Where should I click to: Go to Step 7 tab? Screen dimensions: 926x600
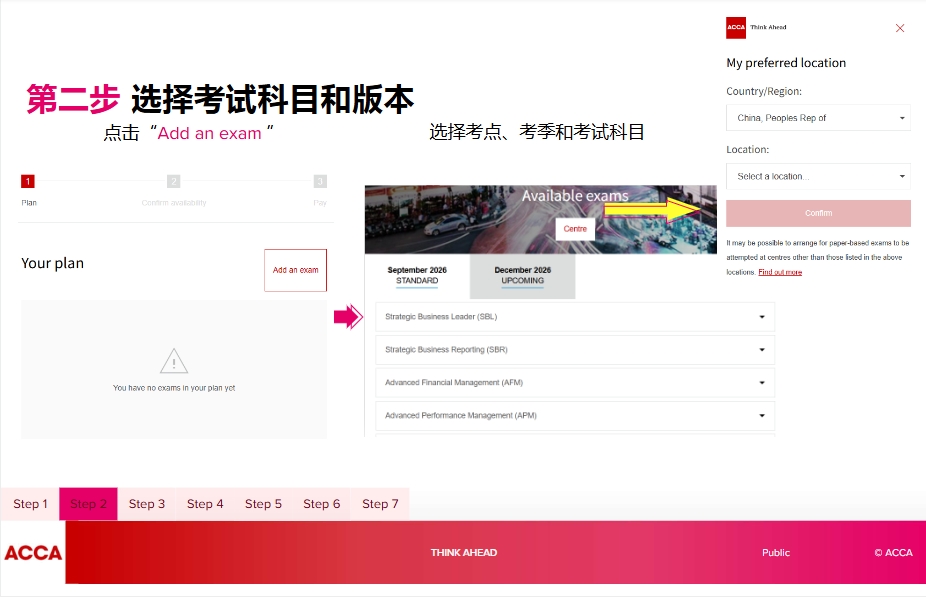coord(380,504)
